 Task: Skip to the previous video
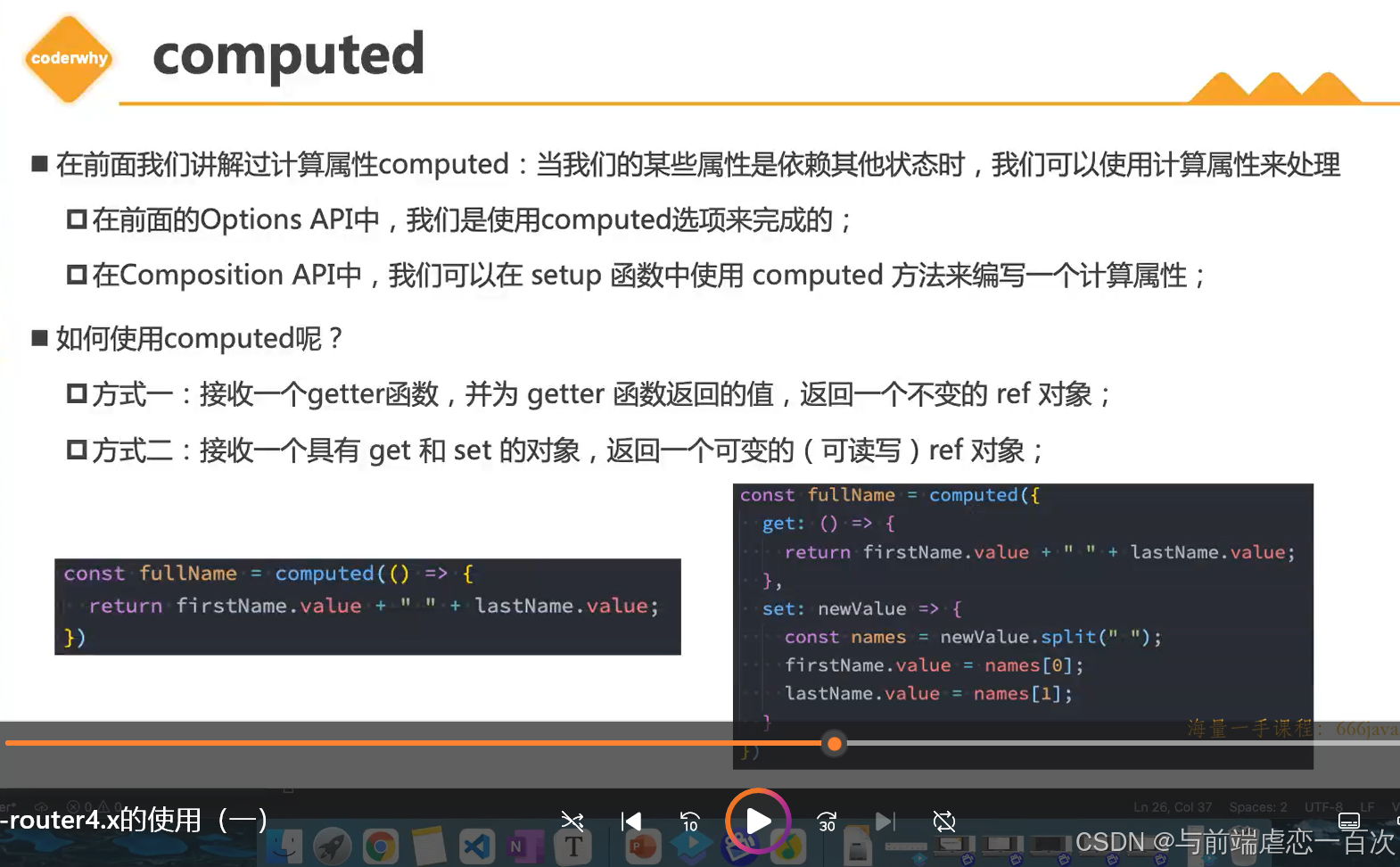(x=631, y=821)
